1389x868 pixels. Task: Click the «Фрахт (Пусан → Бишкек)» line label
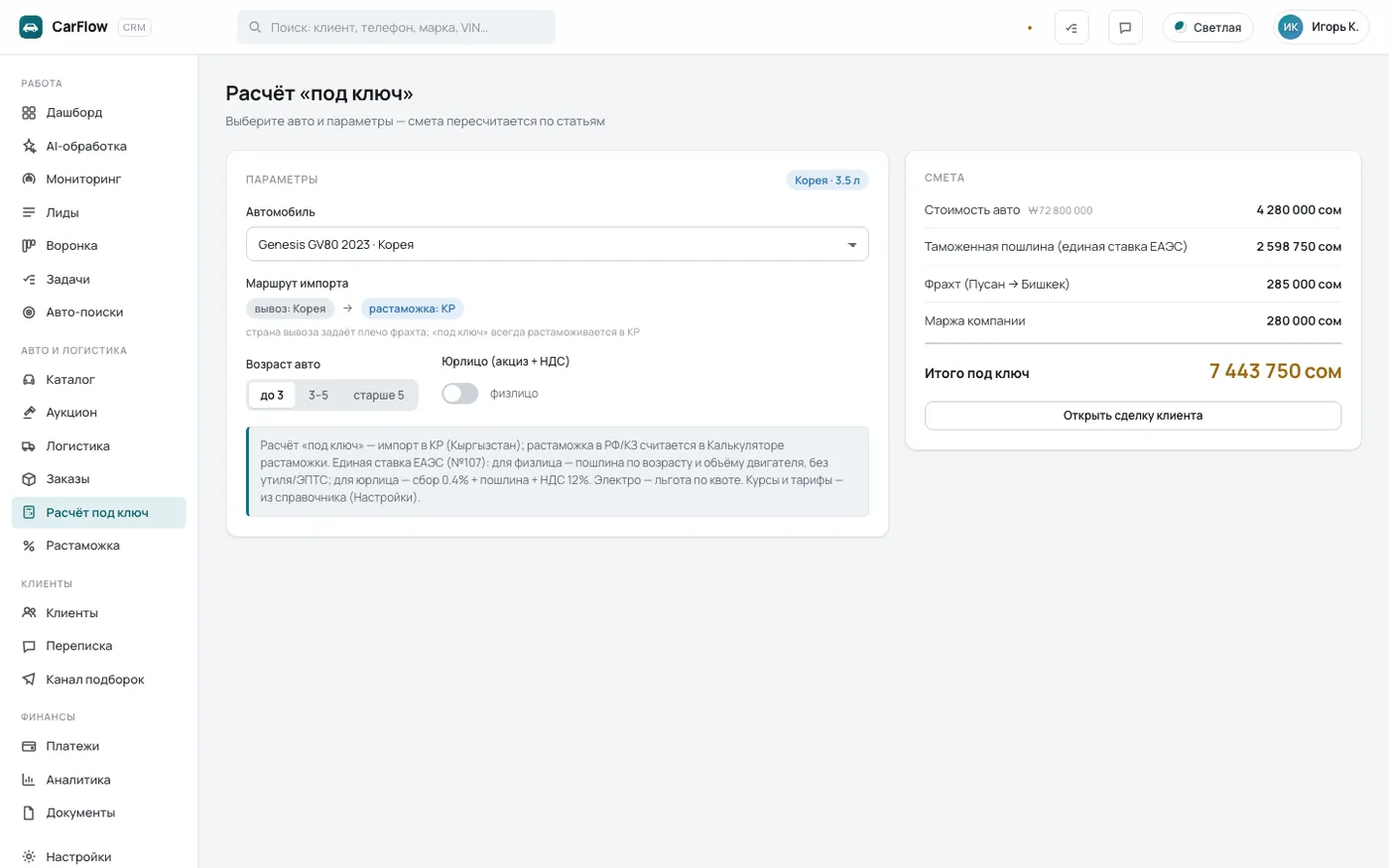point(997,284)
